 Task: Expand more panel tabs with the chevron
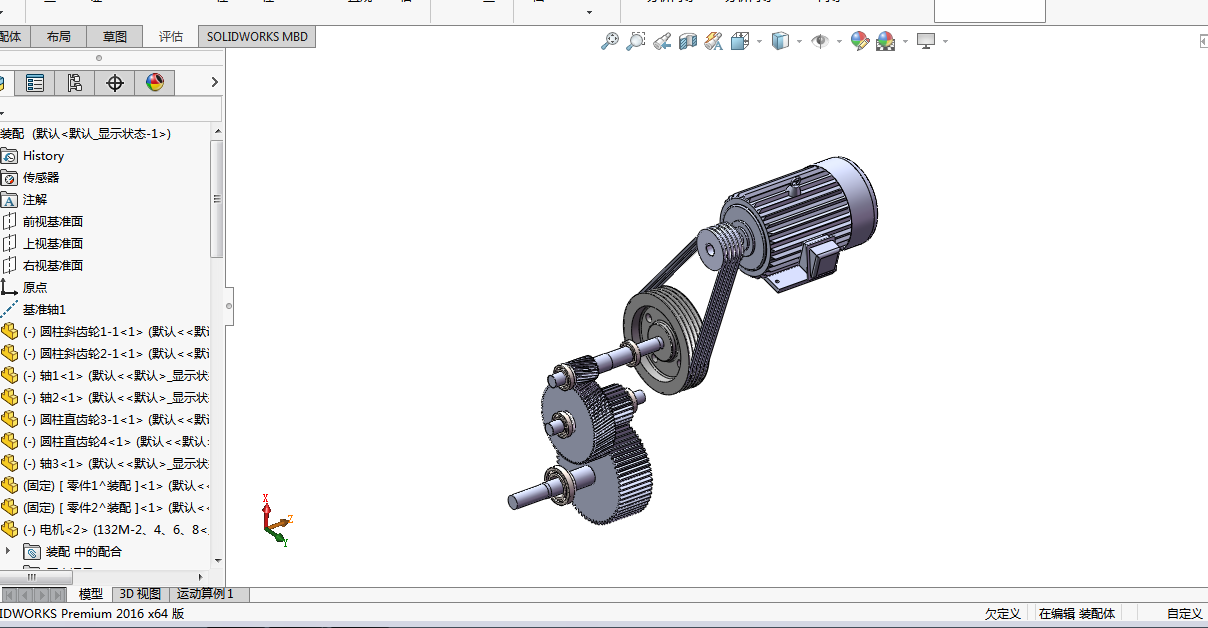click(x=214, y=82)
